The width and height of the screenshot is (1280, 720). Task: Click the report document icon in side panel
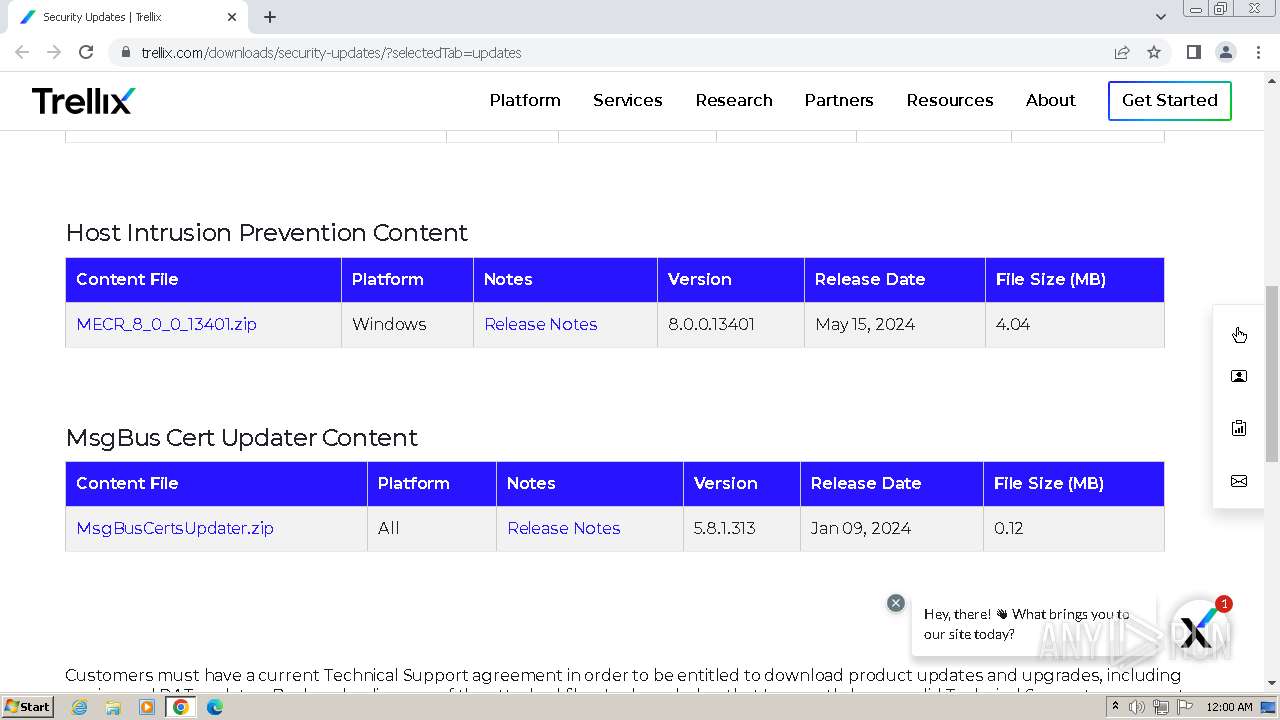pyautogui.click(x=1239, y=428)
